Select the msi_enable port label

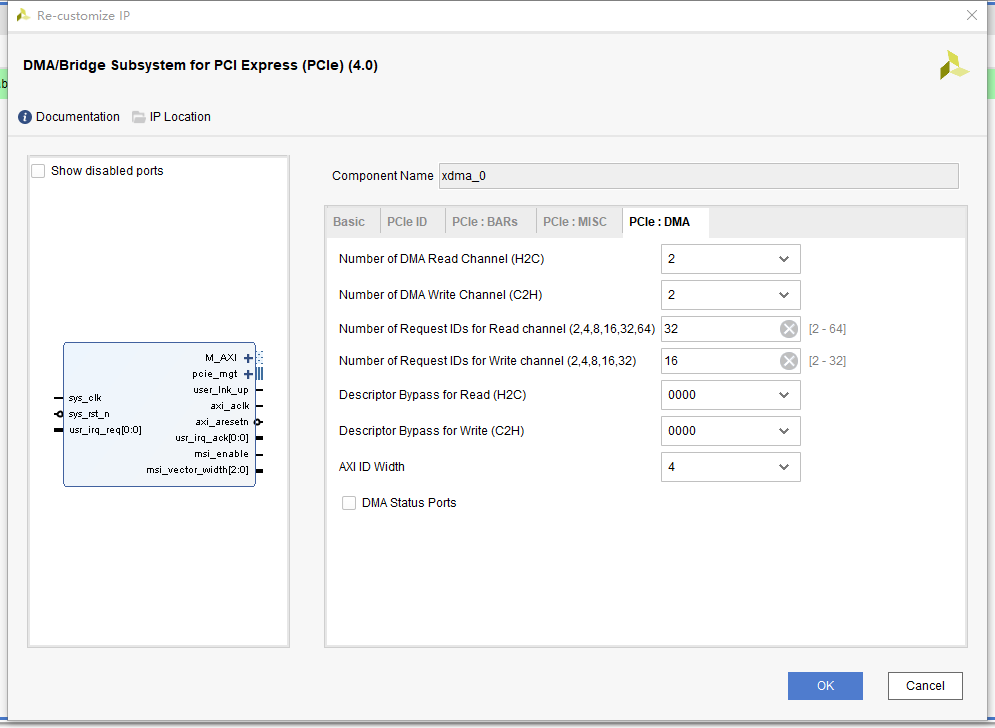pyautogui.click(x=221, y=454)
